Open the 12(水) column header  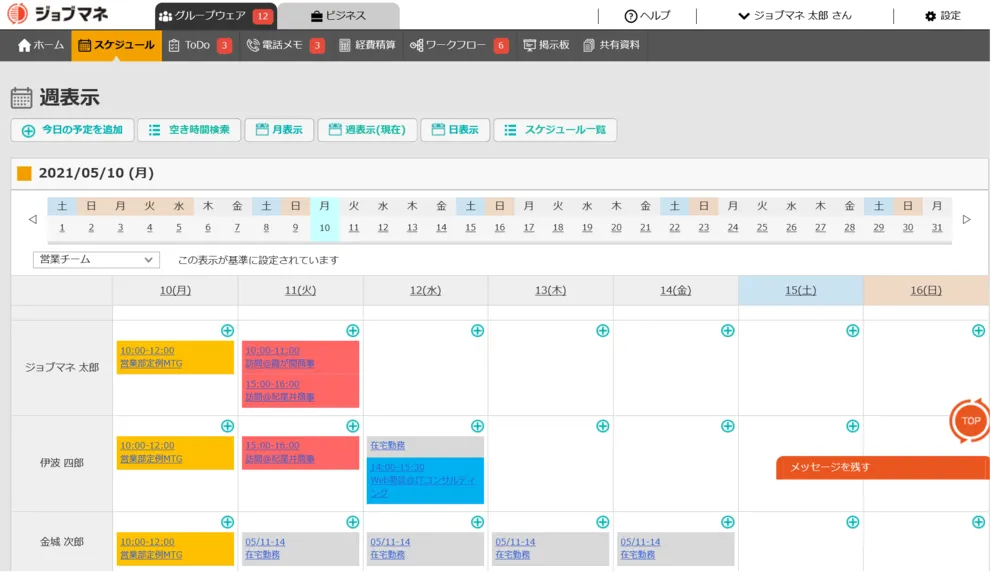tap(425, 291)
